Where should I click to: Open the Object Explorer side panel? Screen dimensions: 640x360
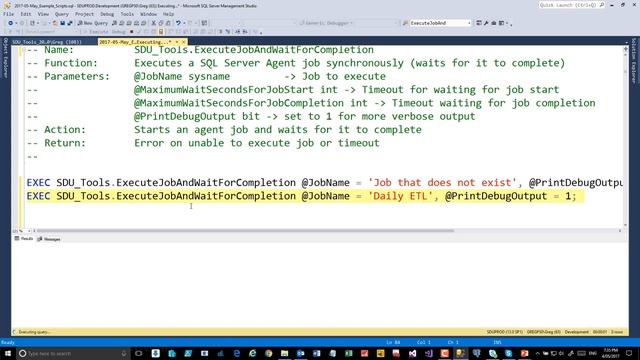click(5, 57)
